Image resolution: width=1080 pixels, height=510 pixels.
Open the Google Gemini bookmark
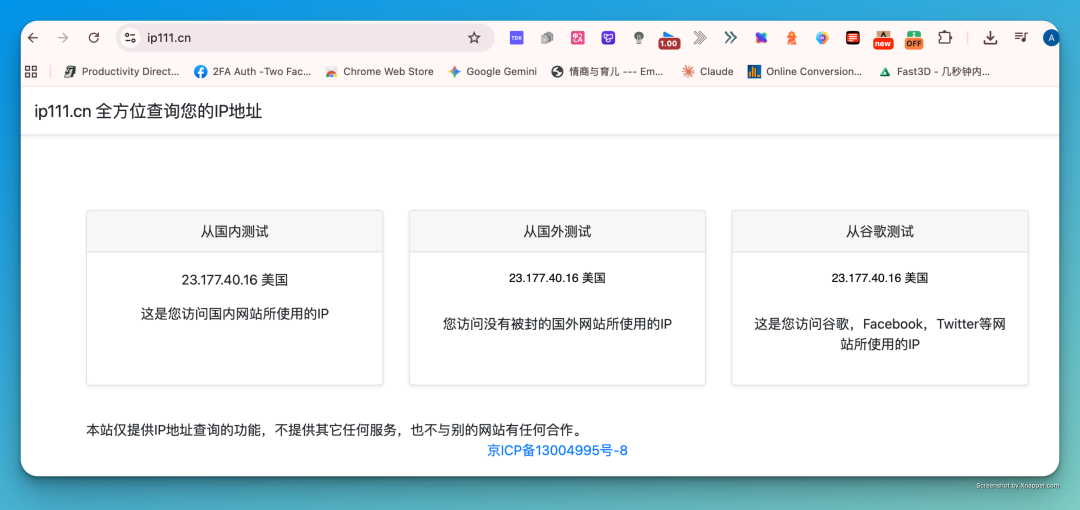click(492, 71)
